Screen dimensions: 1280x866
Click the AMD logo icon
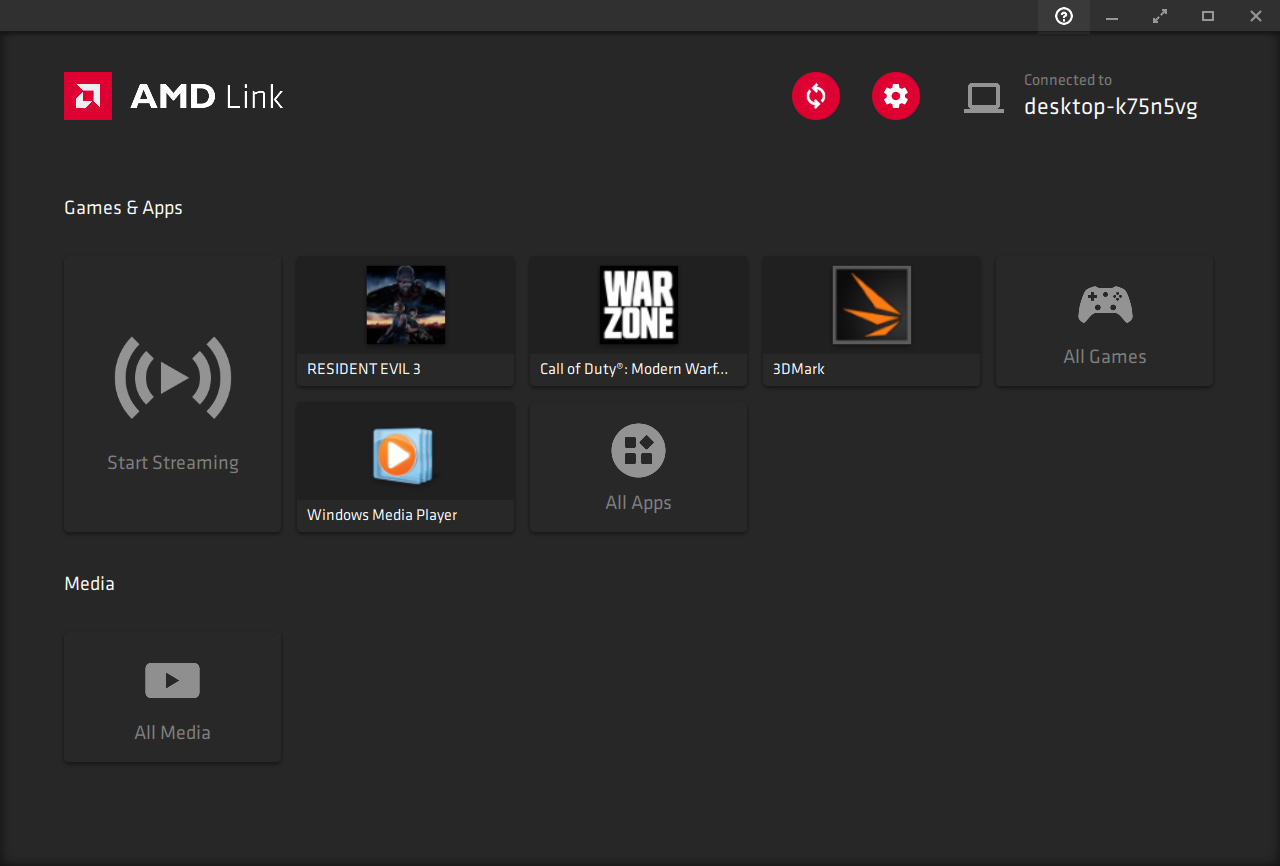point(88,96)
